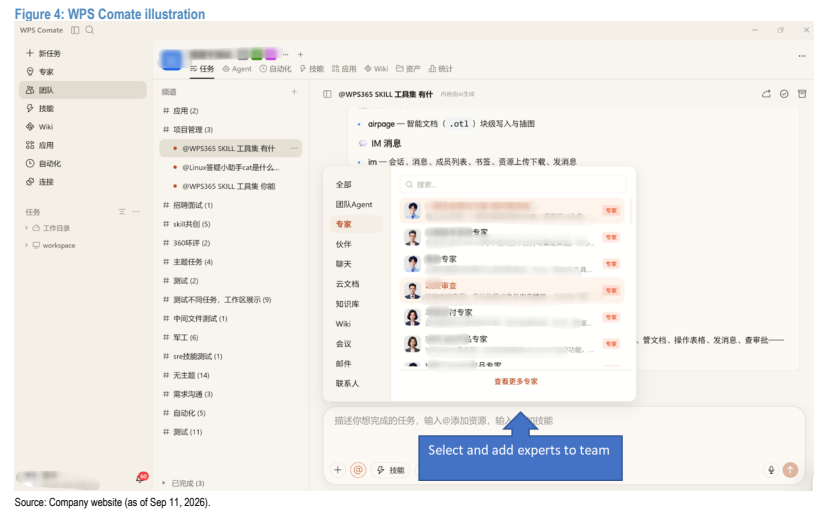Click 查看更多专家 link
This screenshot has width=828, height=523.
tap(516, 381)
